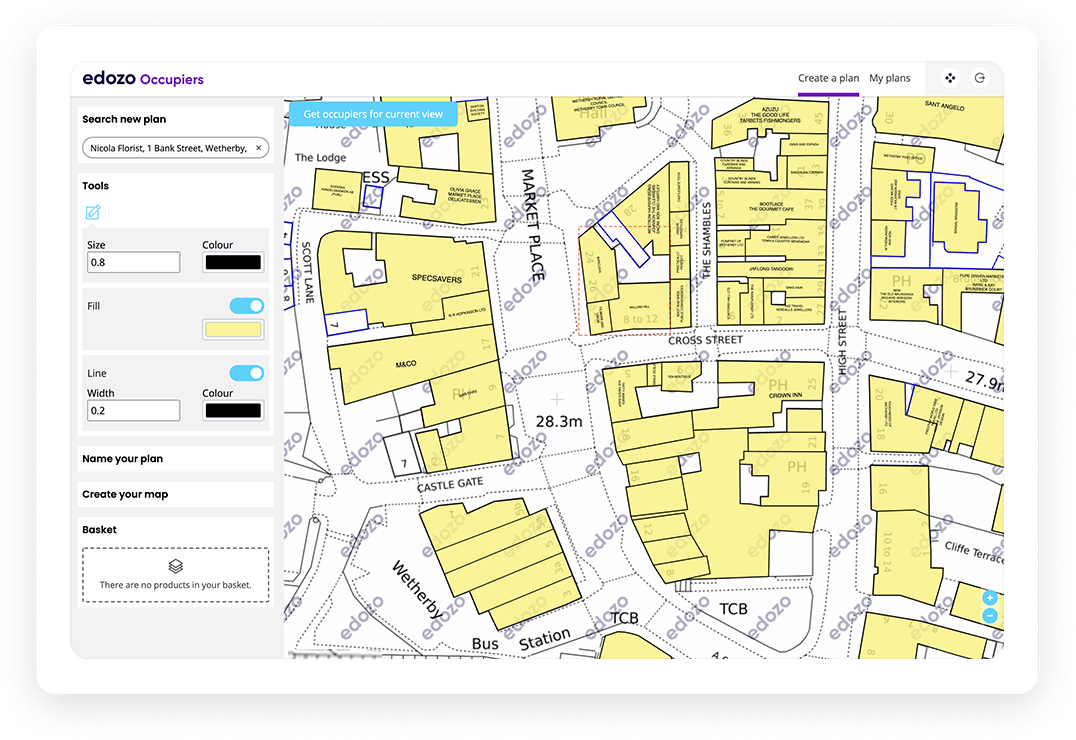Click the Bus Station label on the map
Screen dimensions: 1076x740
click(x=521, y=640)
